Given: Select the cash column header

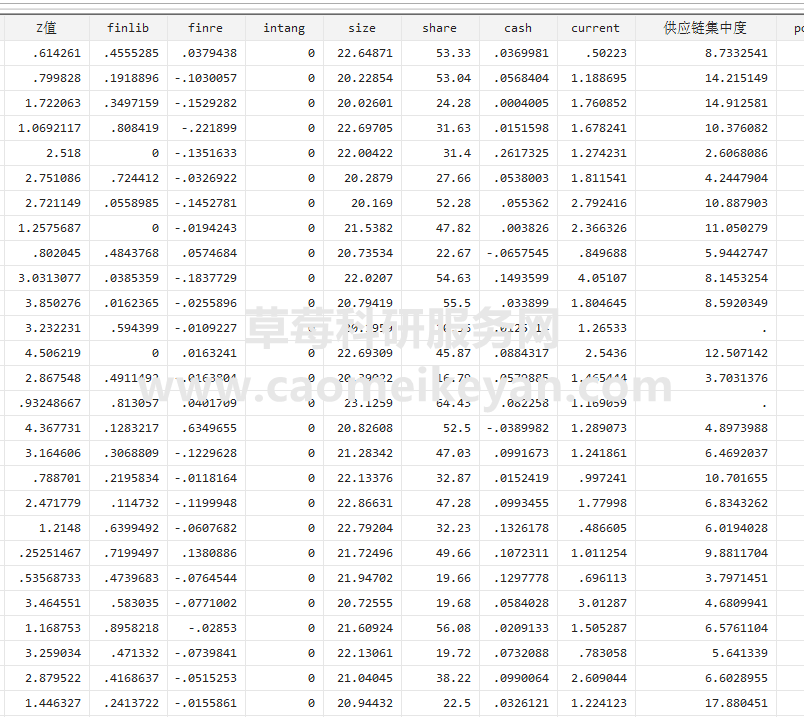Looking at the screenshot, I should pos(518,28).
